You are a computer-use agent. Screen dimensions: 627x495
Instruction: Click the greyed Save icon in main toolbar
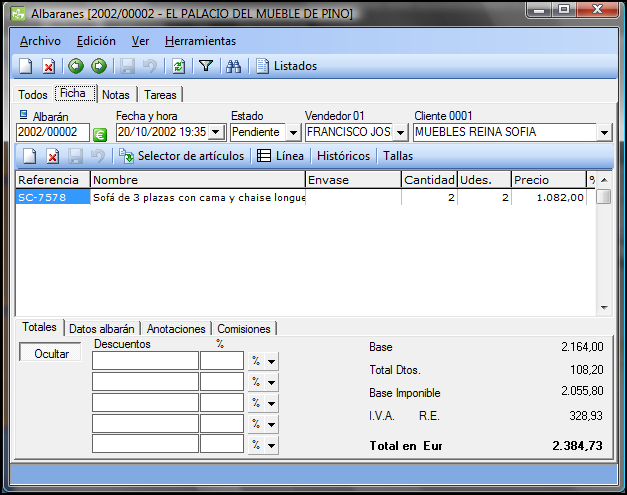click(127, 66)
